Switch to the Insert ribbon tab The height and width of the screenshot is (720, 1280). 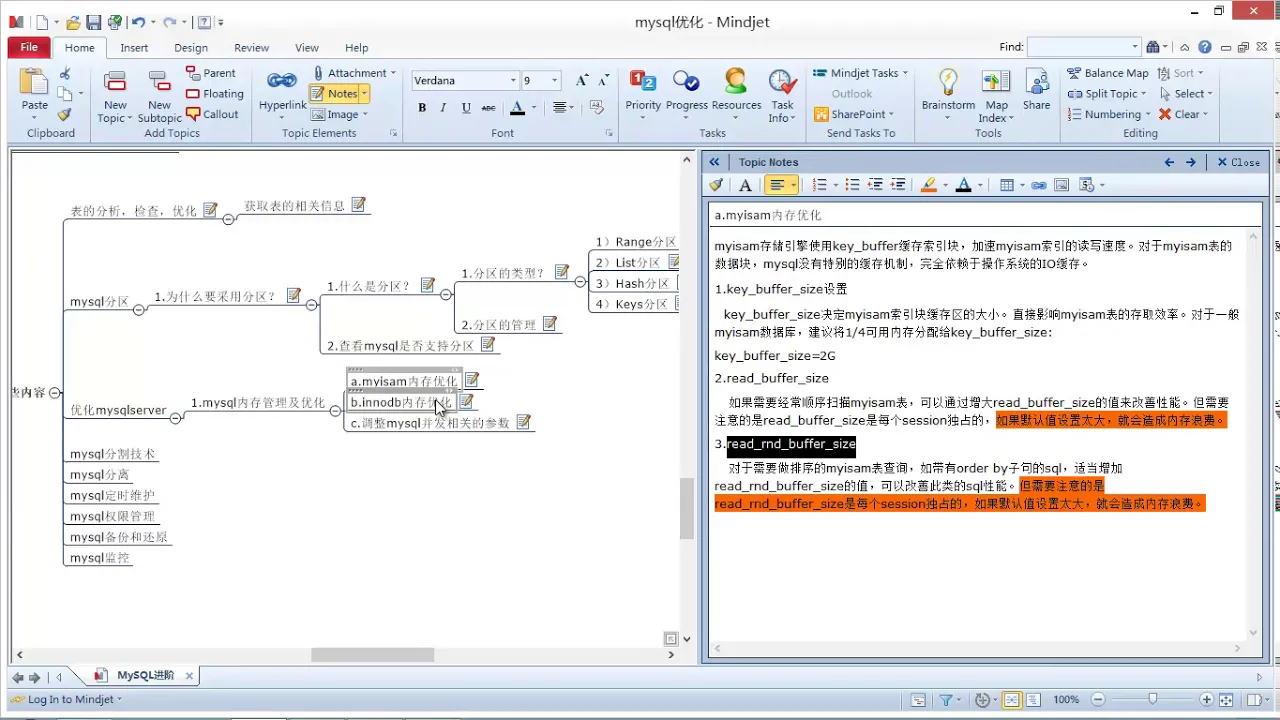[134, 47]
